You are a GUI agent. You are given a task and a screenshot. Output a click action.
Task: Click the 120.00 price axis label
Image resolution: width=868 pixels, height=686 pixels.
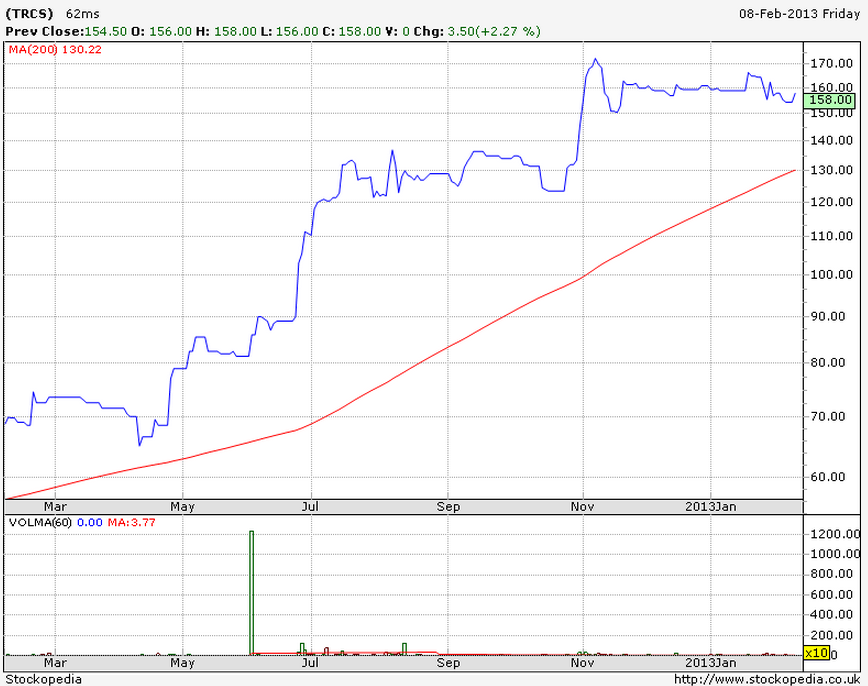831,202
